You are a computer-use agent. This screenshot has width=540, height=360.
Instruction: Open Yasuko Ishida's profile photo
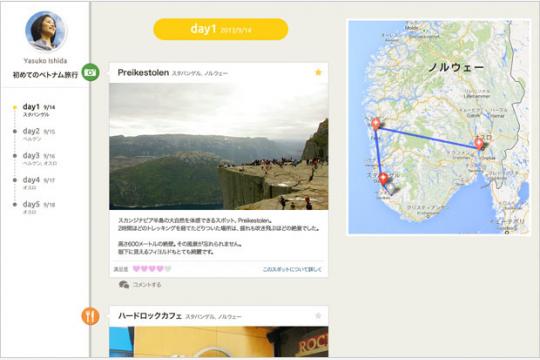click(45, 31)
